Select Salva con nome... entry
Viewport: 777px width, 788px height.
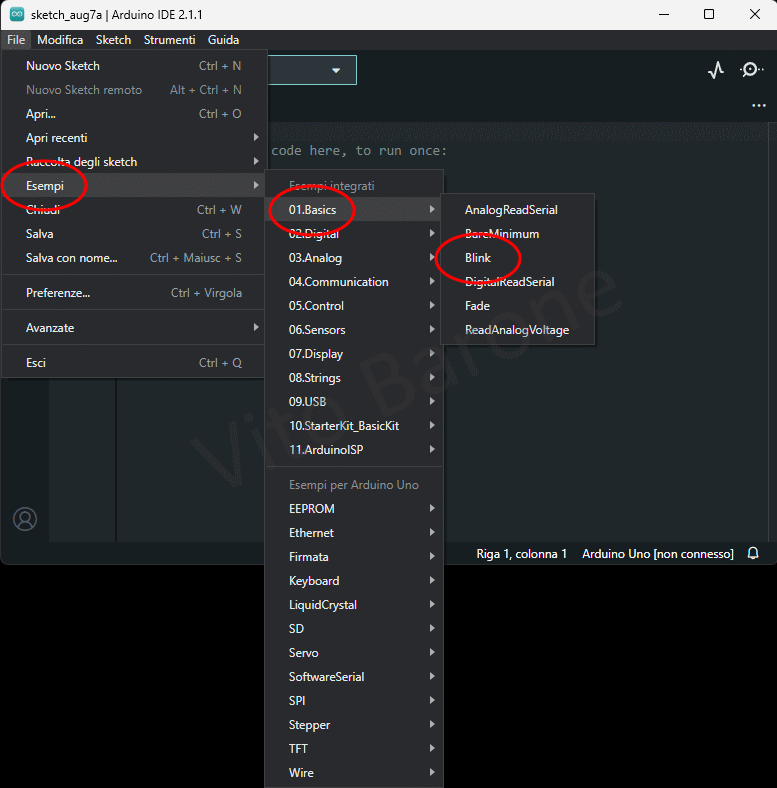coord(134,258)
